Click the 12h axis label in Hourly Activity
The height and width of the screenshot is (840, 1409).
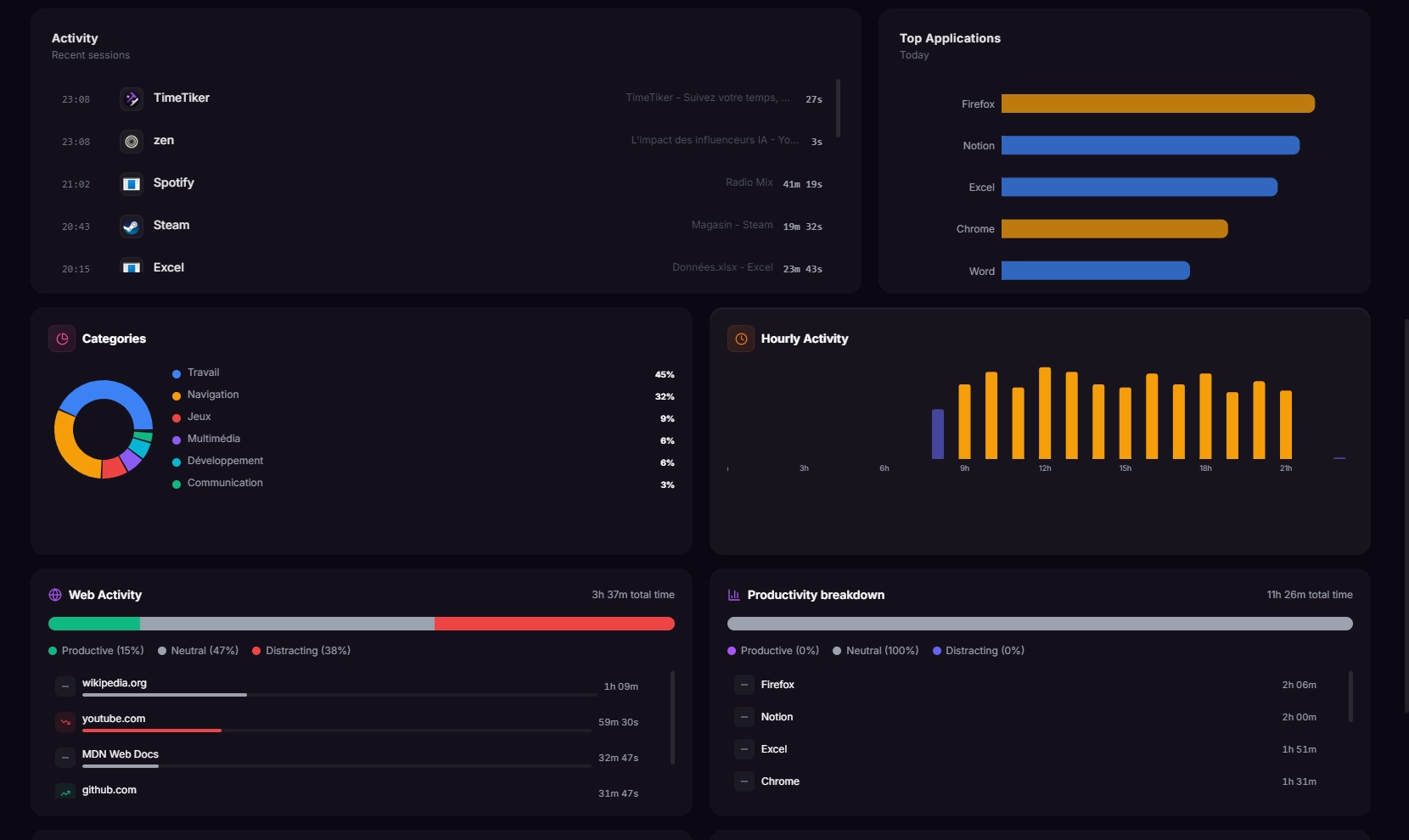pos(1045,468)
